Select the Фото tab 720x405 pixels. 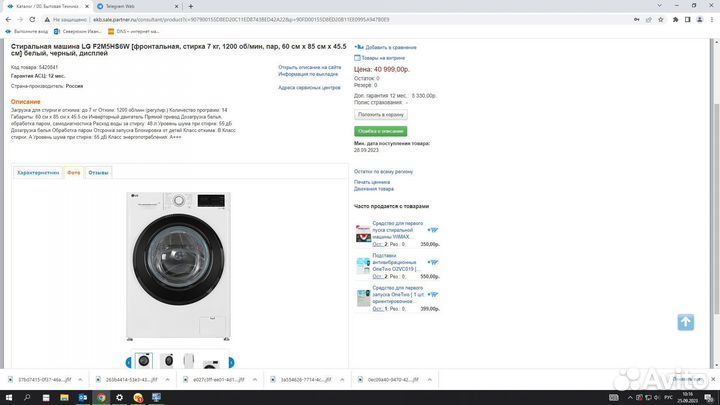pyautogui.click(x=73, y=173)
